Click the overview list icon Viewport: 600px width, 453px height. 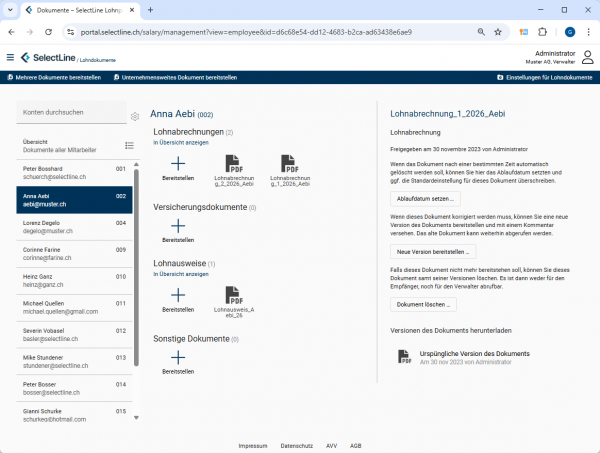[x=129, y=146]
